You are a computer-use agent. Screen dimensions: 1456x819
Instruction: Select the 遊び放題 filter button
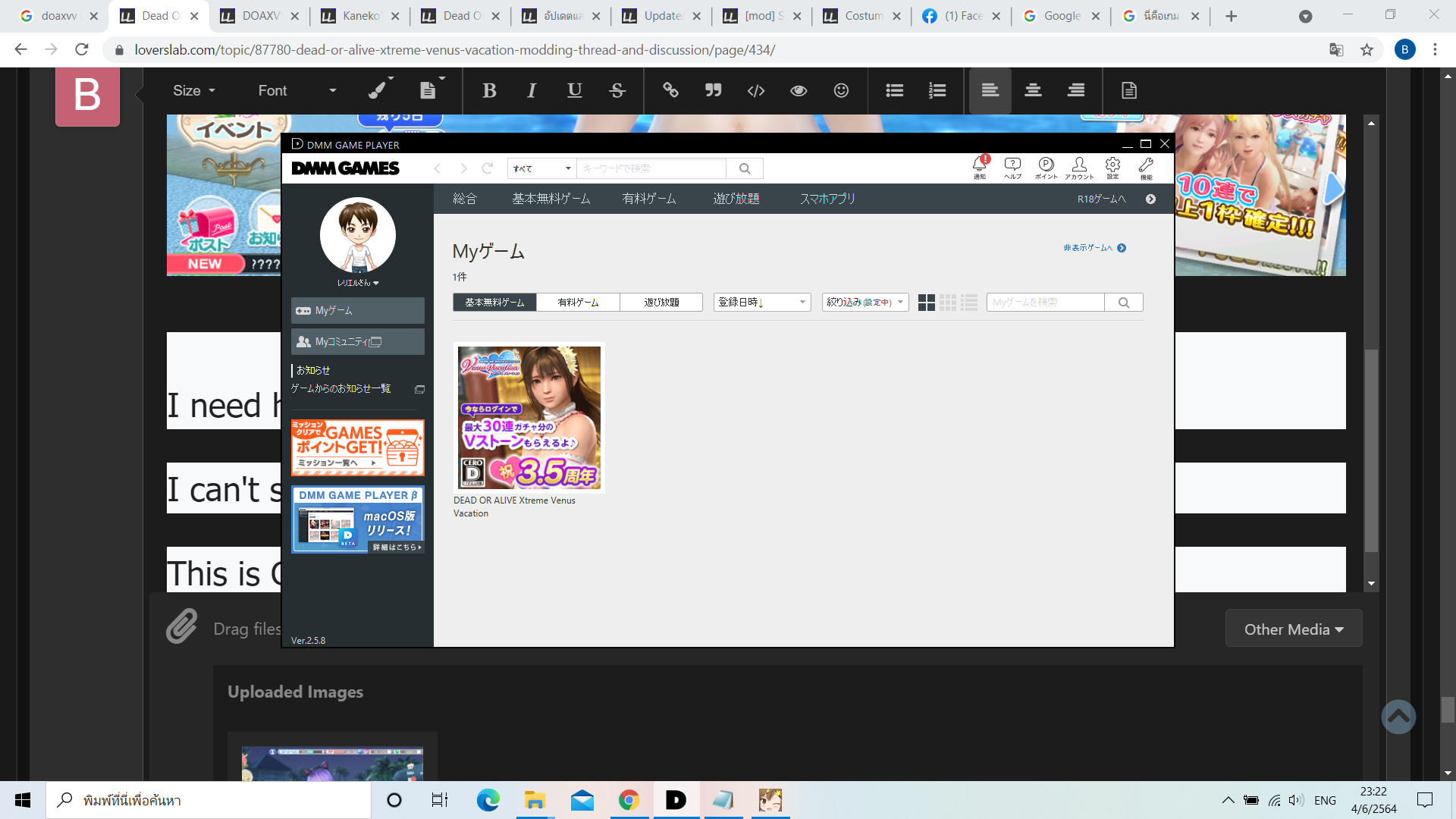point(661,303)
